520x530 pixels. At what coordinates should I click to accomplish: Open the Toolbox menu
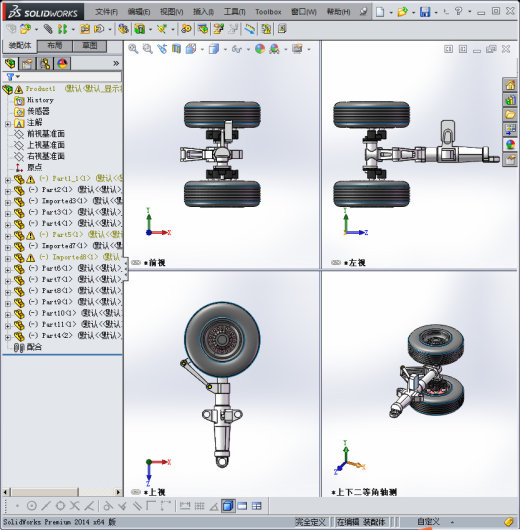click(x=268, y=12)
